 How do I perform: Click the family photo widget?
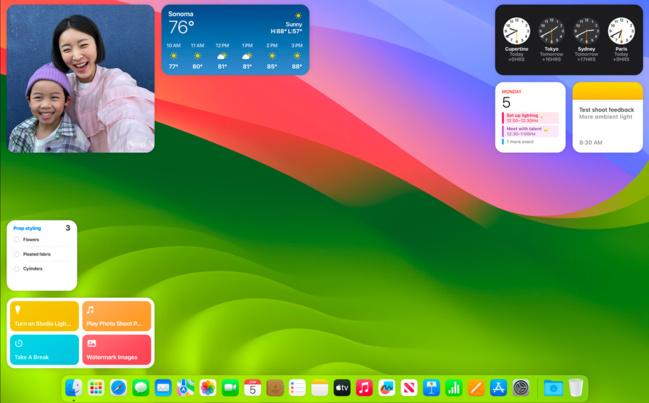(81, 78)
